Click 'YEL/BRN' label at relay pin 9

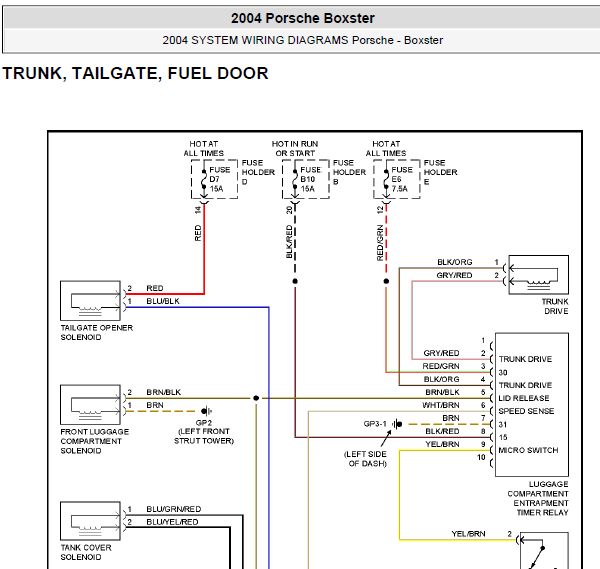click(442, 444)
